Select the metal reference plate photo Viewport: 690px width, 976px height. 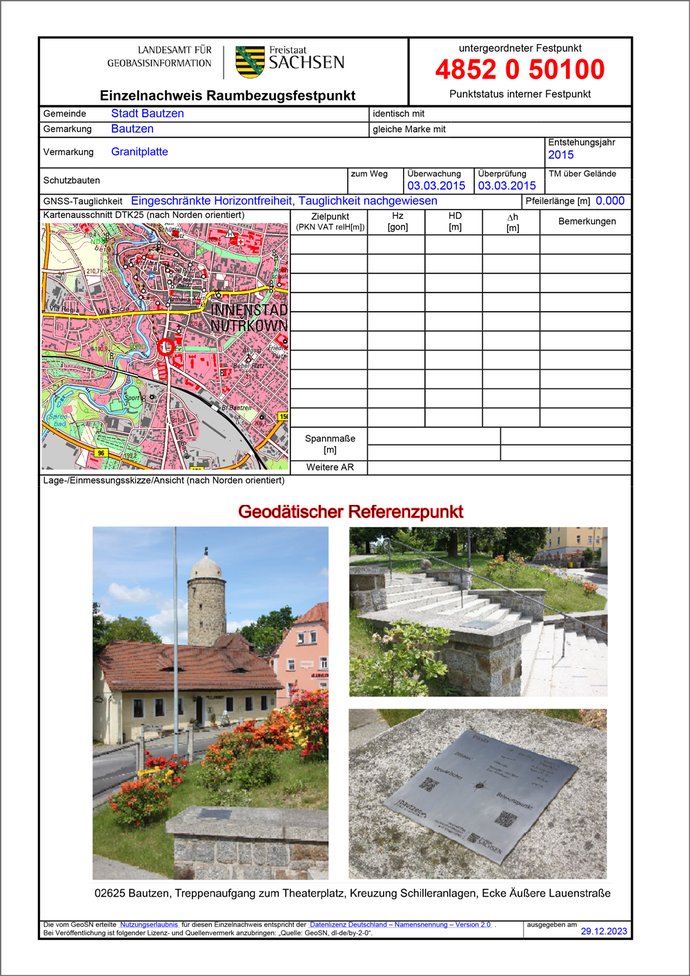pos(477,793)
